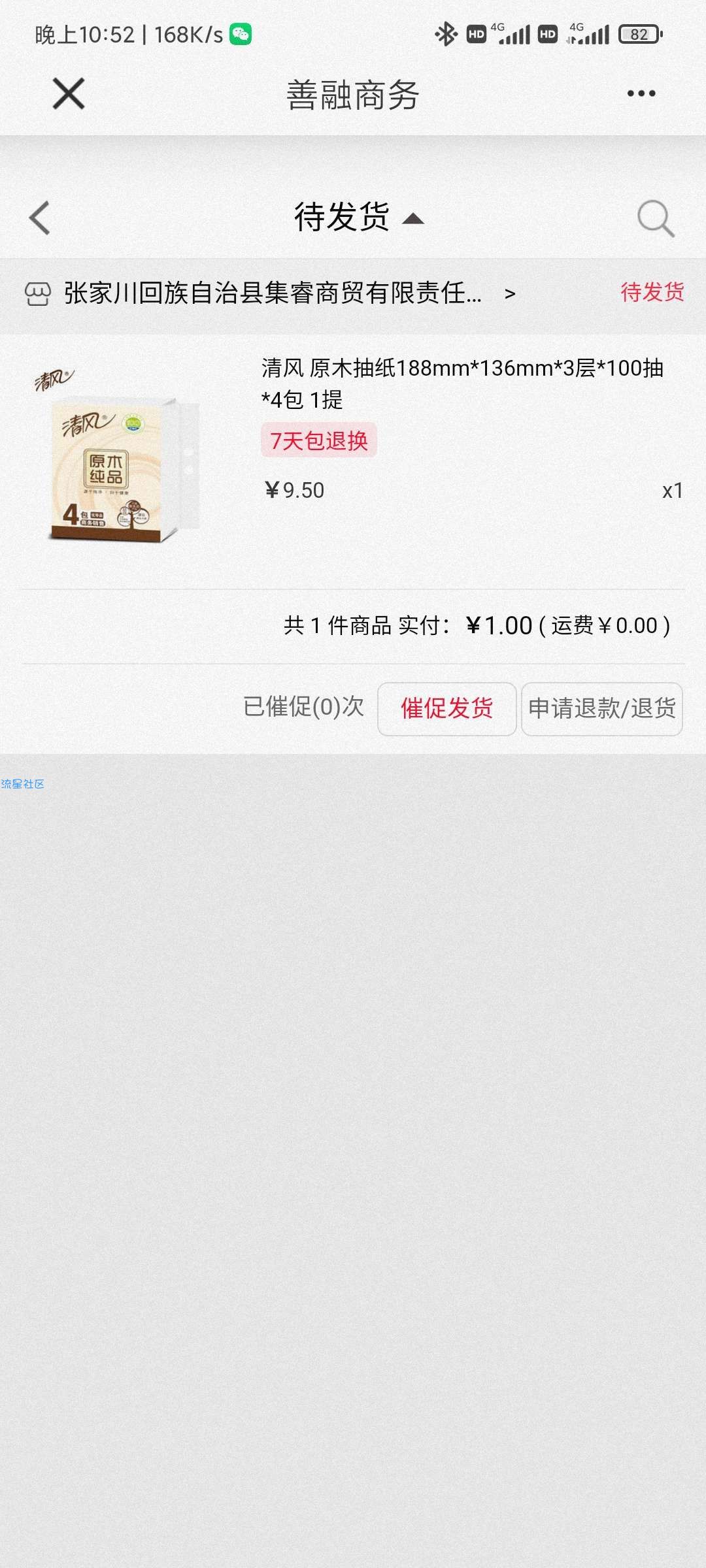706x1568 pixels.
Task: Tap the 流星社区 watermark link
Action: [x=22, y=784]
